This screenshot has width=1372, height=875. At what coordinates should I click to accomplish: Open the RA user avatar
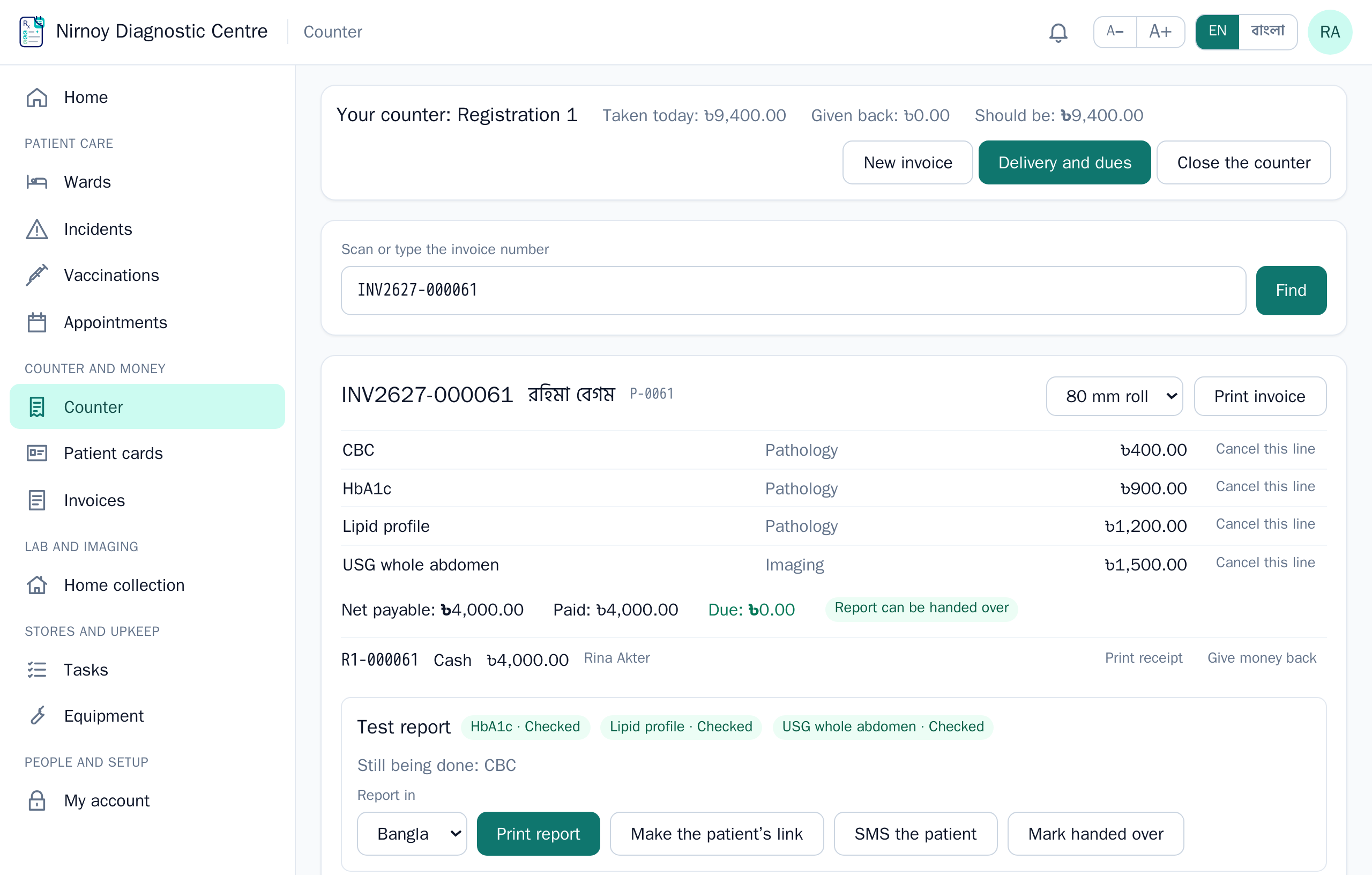(1330, 32)
